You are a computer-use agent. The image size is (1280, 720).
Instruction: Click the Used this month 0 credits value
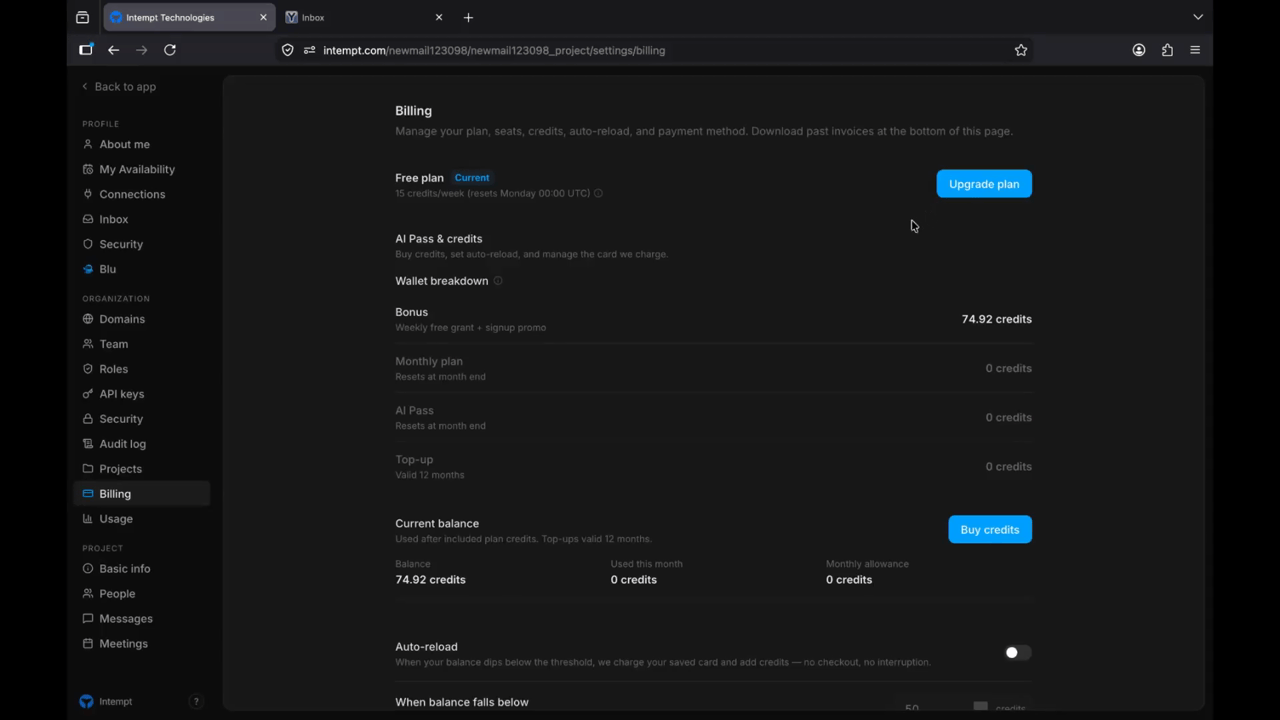(x=634, y=580)
